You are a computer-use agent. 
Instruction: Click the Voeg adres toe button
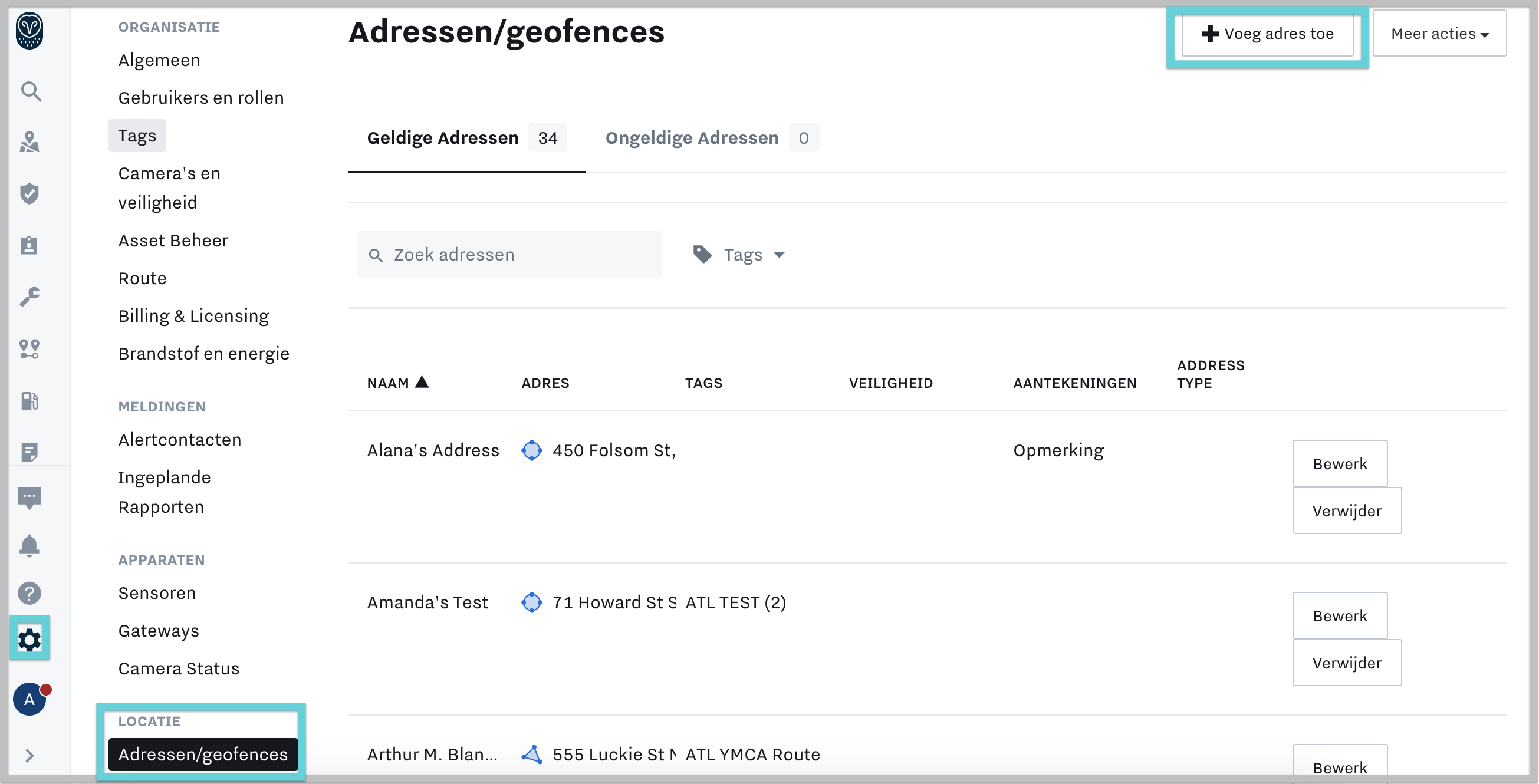pyautogui.click(x=1267, y=34)
